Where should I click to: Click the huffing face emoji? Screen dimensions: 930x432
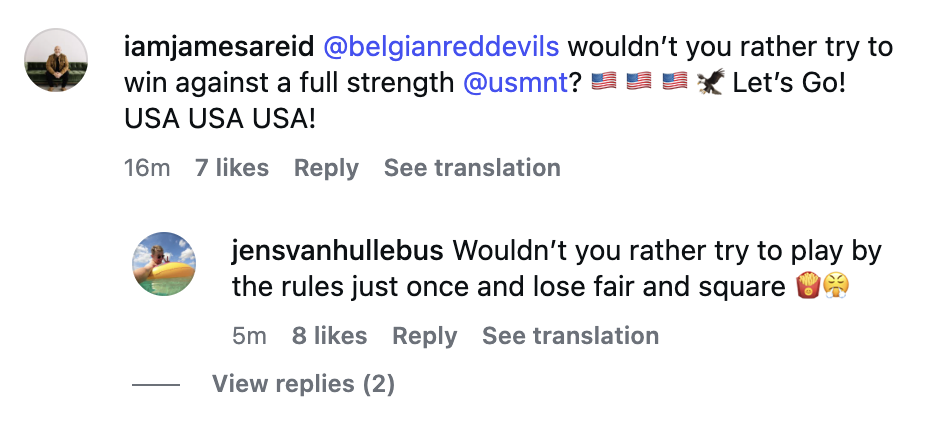pos(836,285)
